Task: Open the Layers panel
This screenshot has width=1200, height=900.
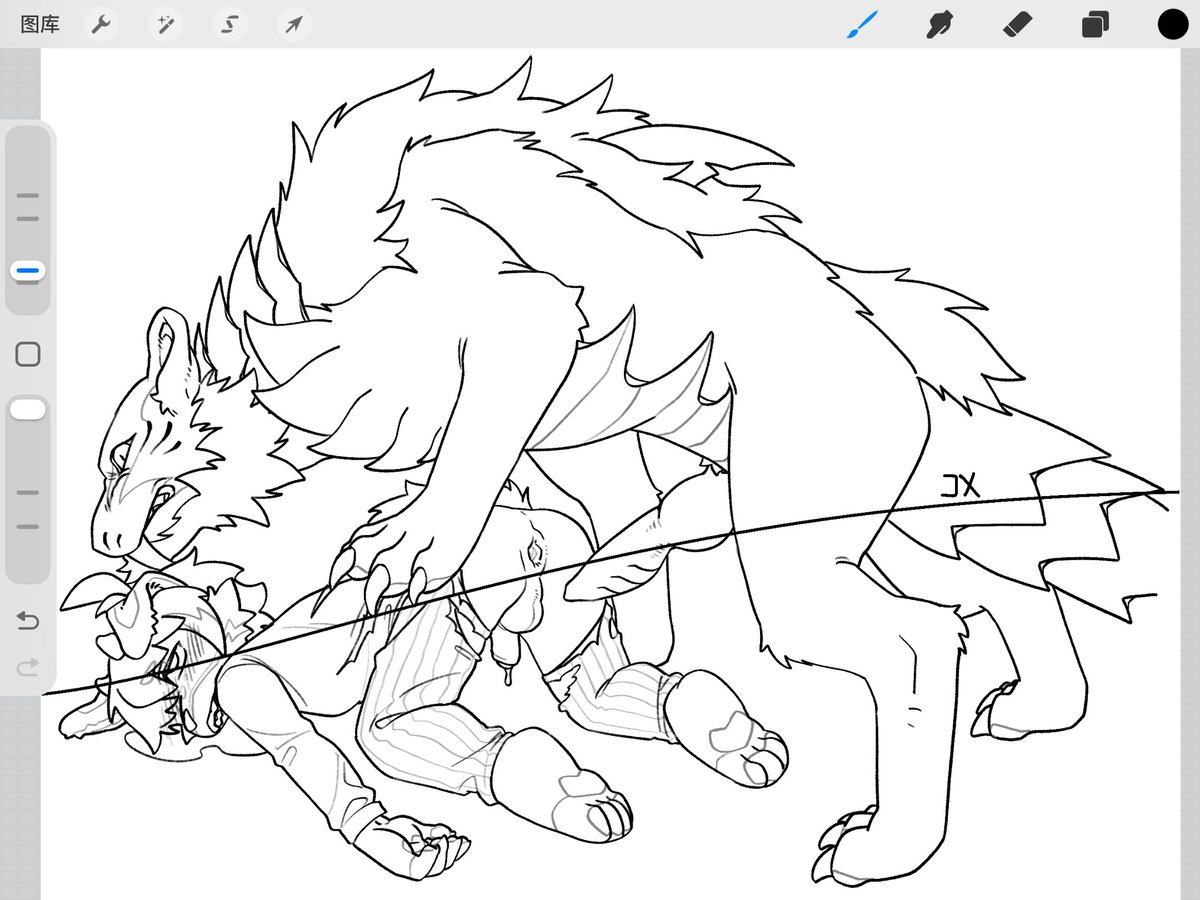Action: [1095, 24]
